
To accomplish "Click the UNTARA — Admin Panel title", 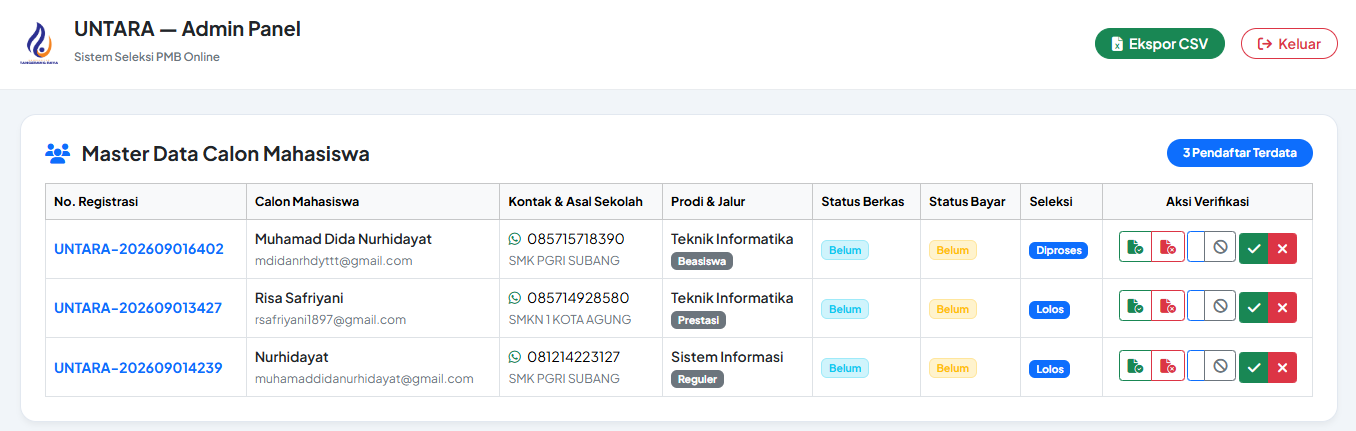I will [x=187, y=29].
